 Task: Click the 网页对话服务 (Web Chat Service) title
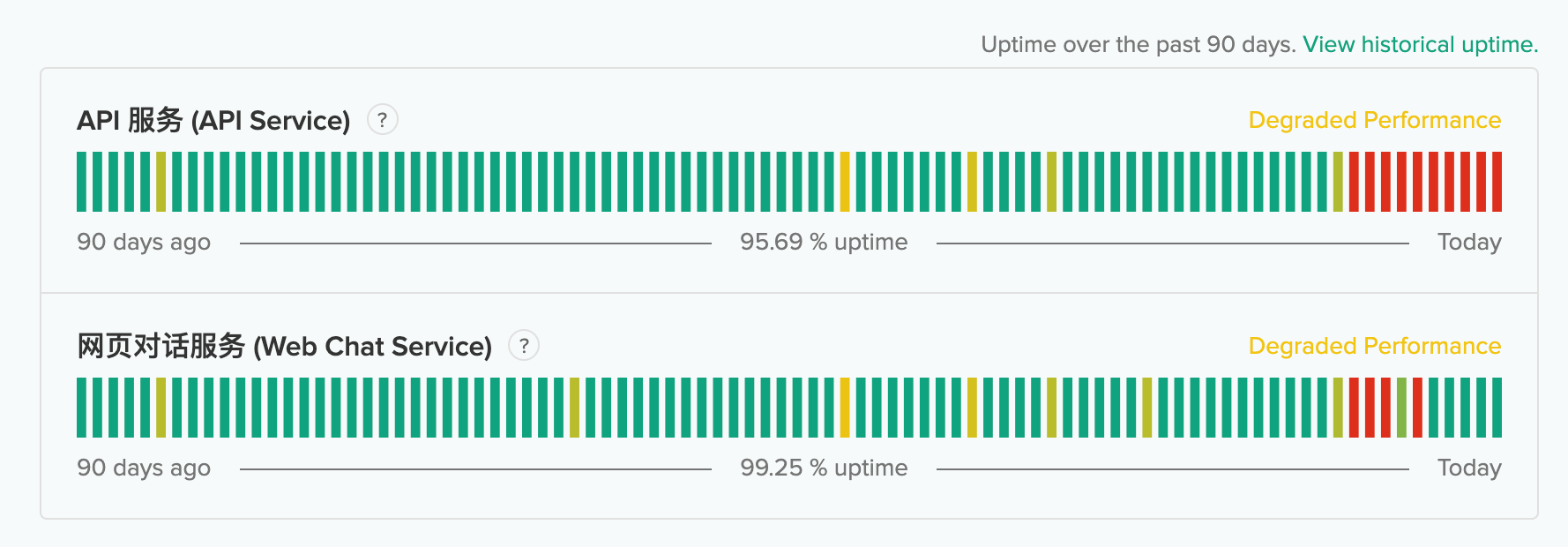[x=284, y=346]
